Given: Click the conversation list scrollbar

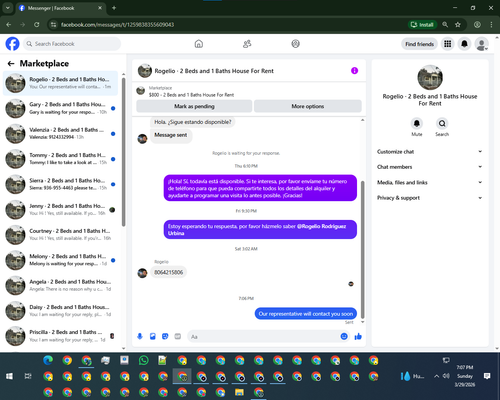Looking at the screenshot, I should pos(123,152).
